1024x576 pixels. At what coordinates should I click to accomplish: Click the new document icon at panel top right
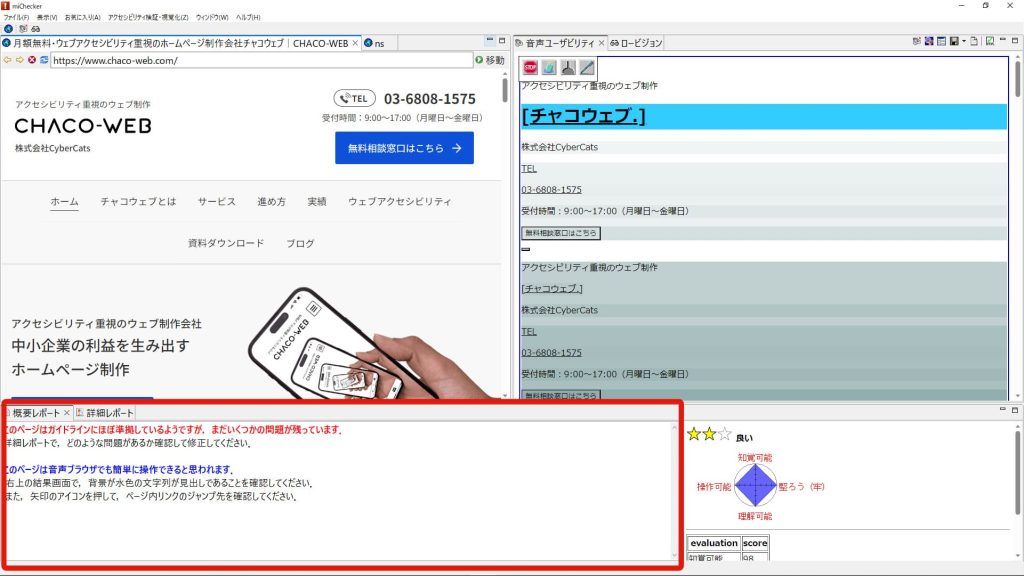point(974,41)
